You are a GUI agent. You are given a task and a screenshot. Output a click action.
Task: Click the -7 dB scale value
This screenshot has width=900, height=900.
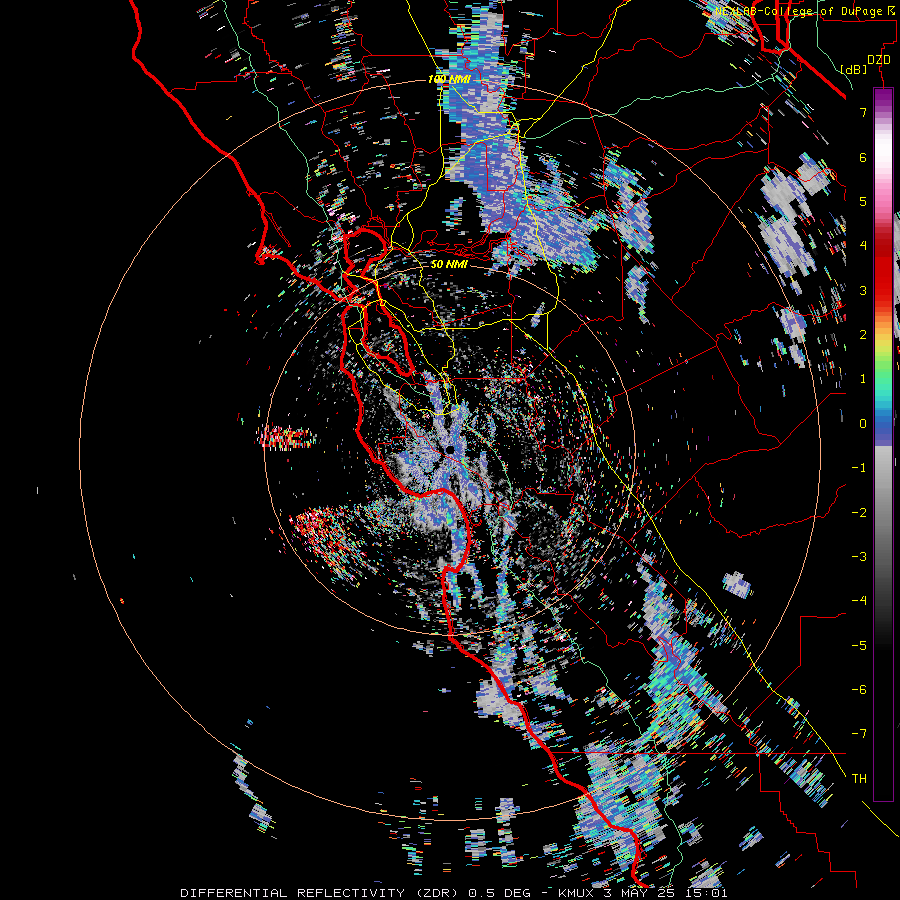click(x=859, y=734)
